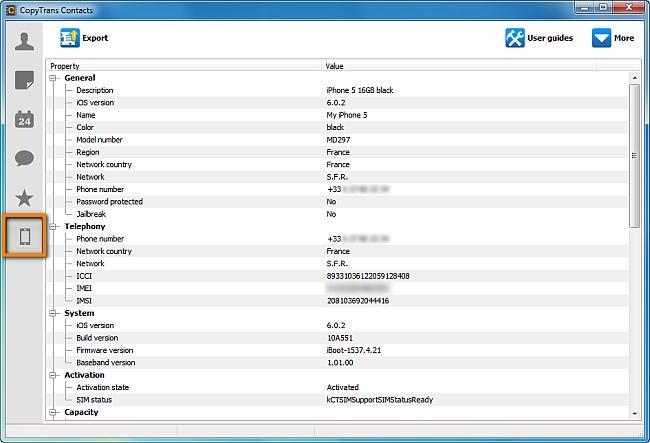
Task: Click the Property column header
Action: coord(184,66)
